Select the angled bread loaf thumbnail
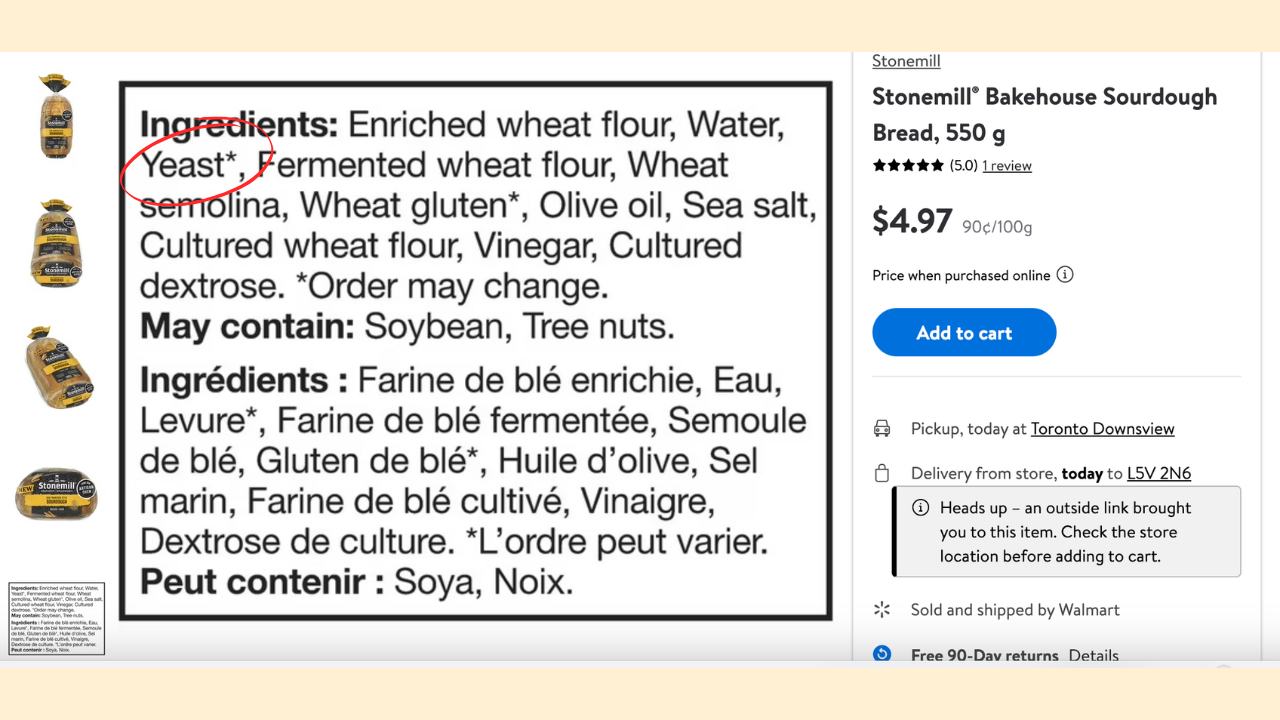This screenshot has width=1280, height=720. pos(57,368)
